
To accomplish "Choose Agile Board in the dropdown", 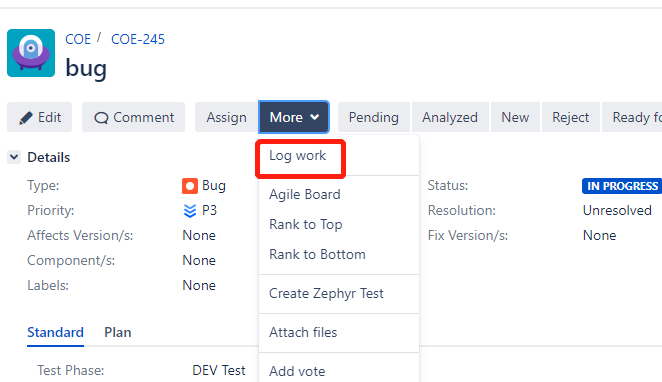I will (304, 195).
